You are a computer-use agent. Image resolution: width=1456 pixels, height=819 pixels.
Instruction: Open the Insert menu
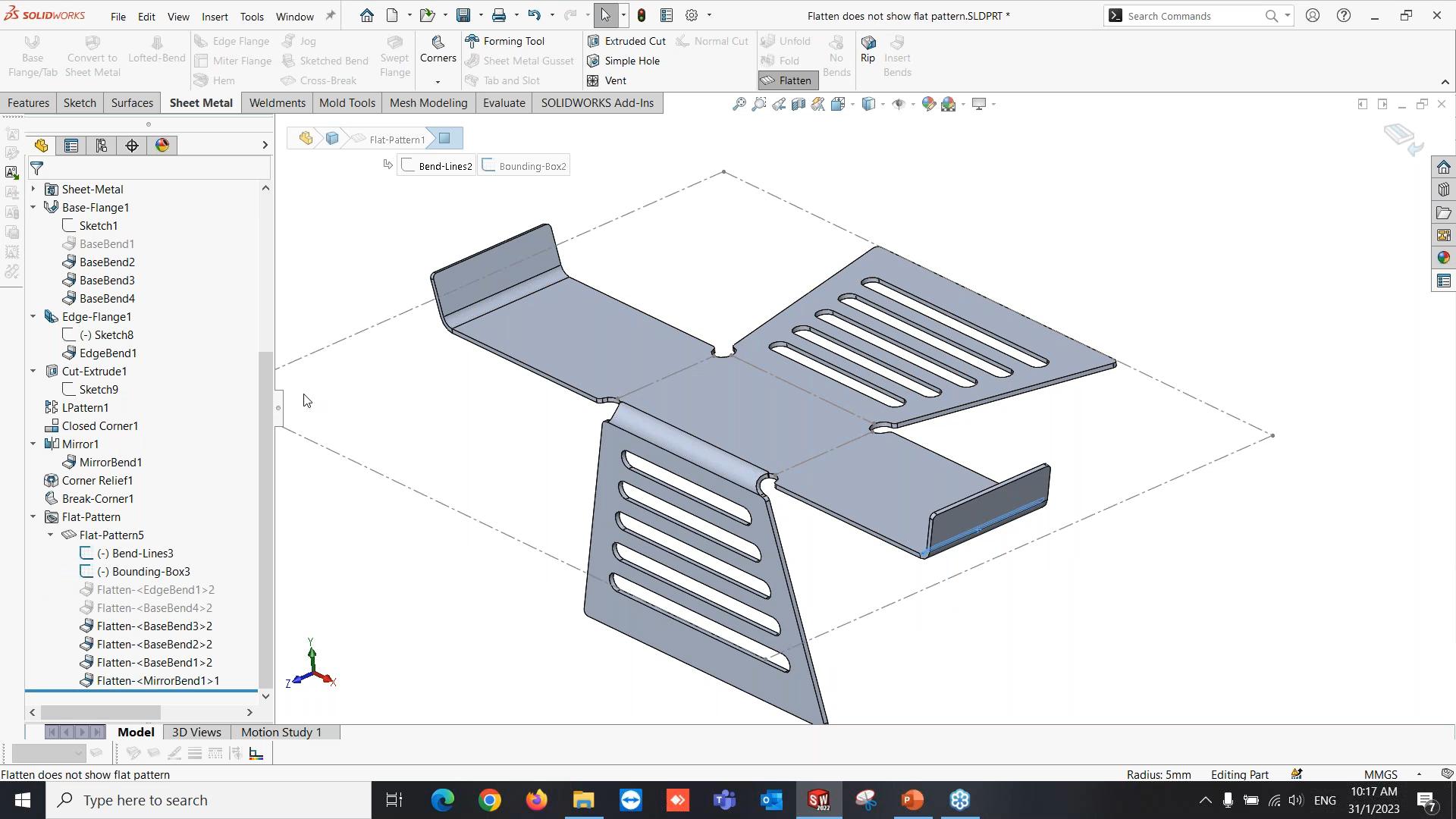click(215, 16)
